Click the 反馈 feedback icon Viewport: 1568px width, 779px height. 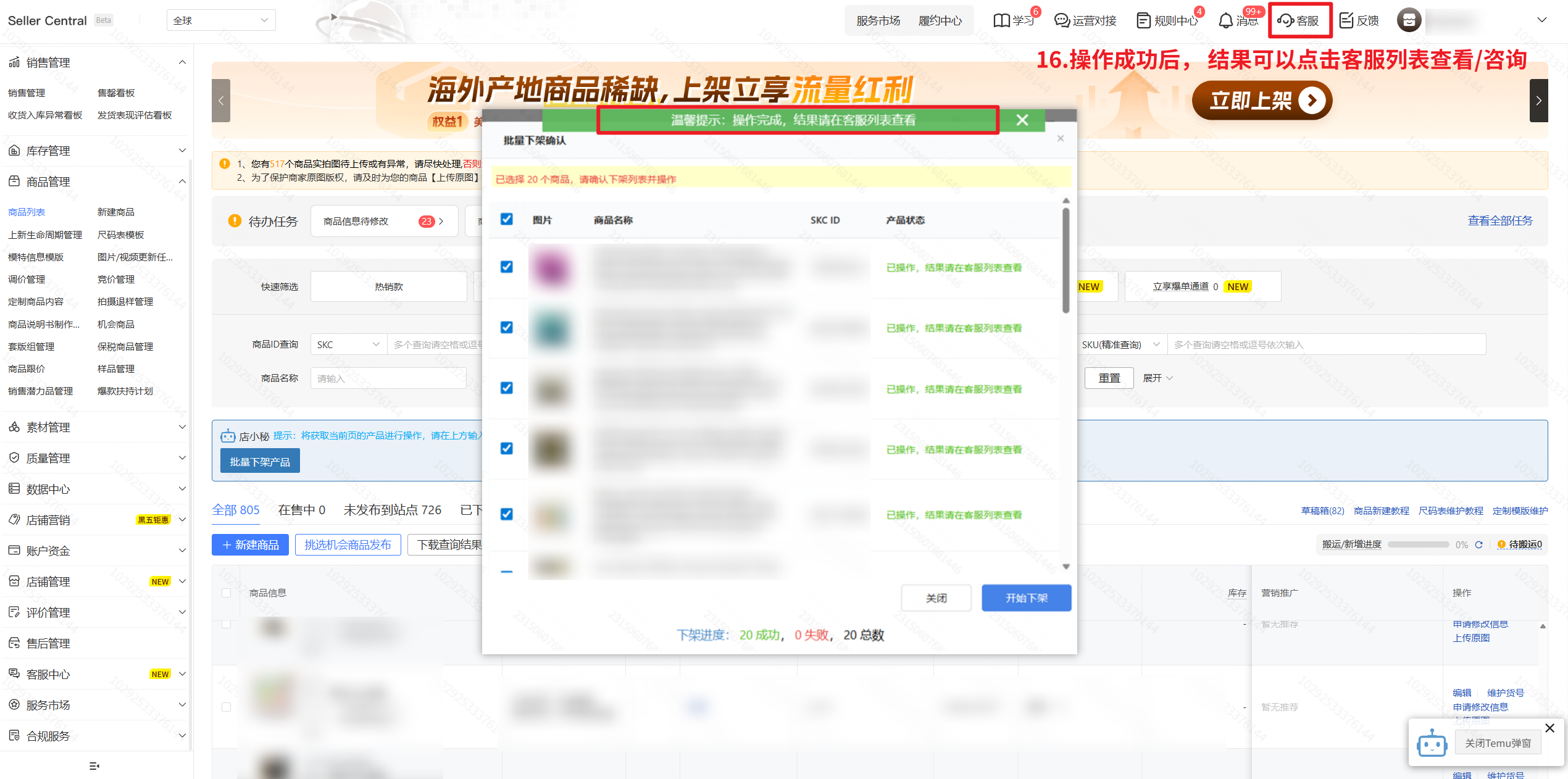pos(1346,20)
